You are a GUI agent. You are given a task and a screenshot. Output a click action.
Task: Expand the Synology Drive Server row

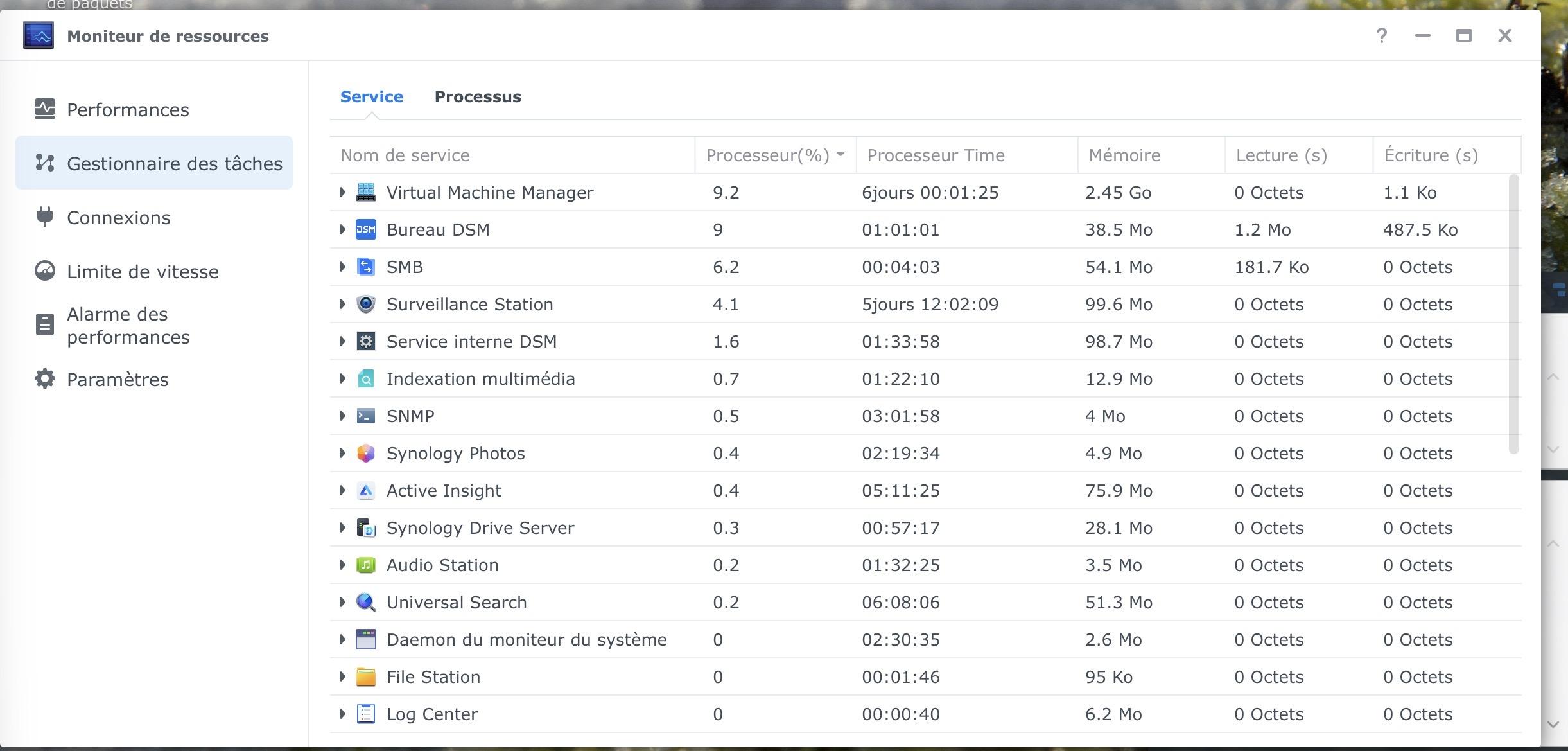[x=342, y=527]
